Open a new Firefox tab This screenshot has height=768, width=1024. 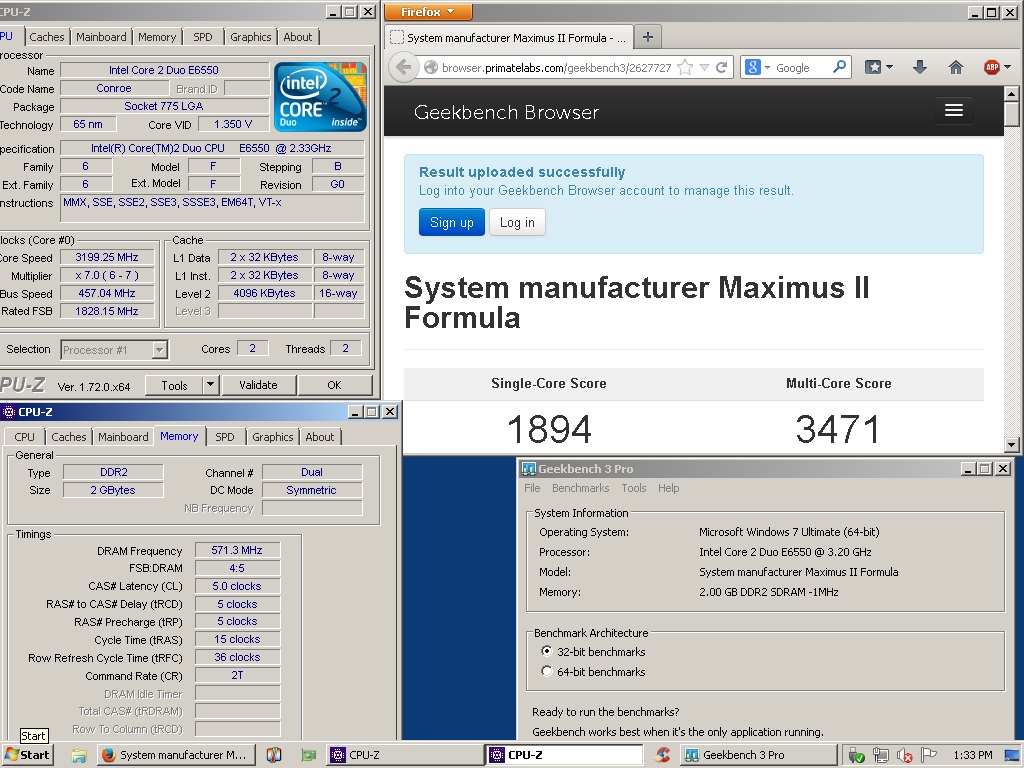(x=647, y=37)
